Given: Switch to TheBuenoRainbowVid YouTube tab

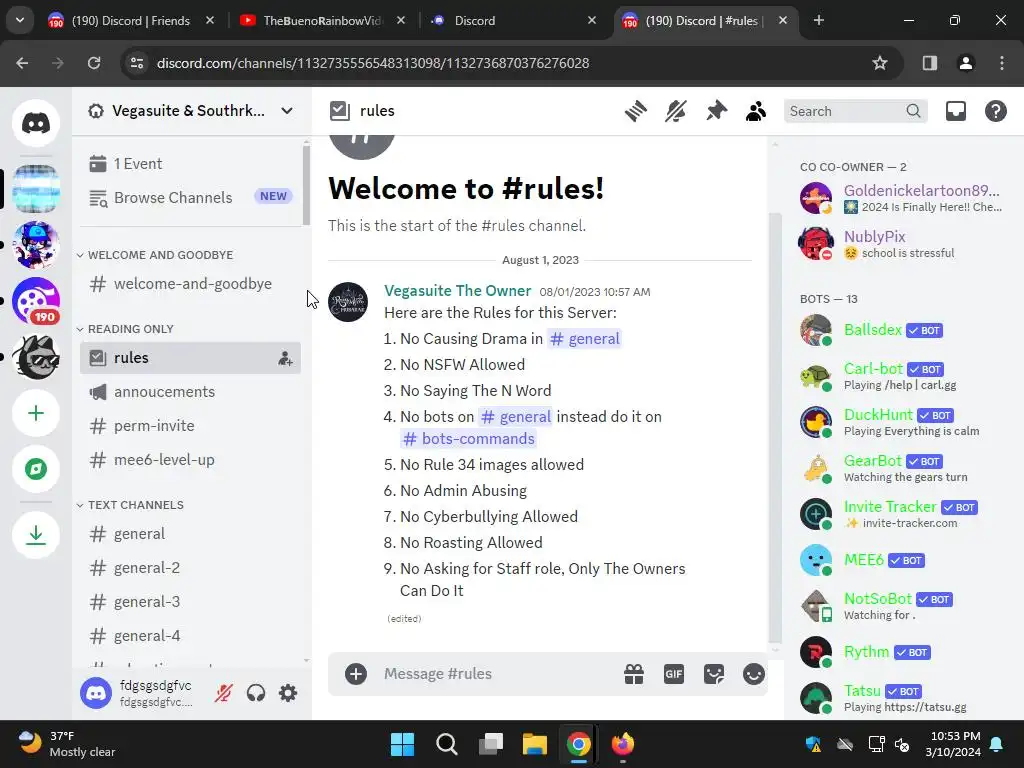Looking at the screenshot, I should [x=323, y=21].
